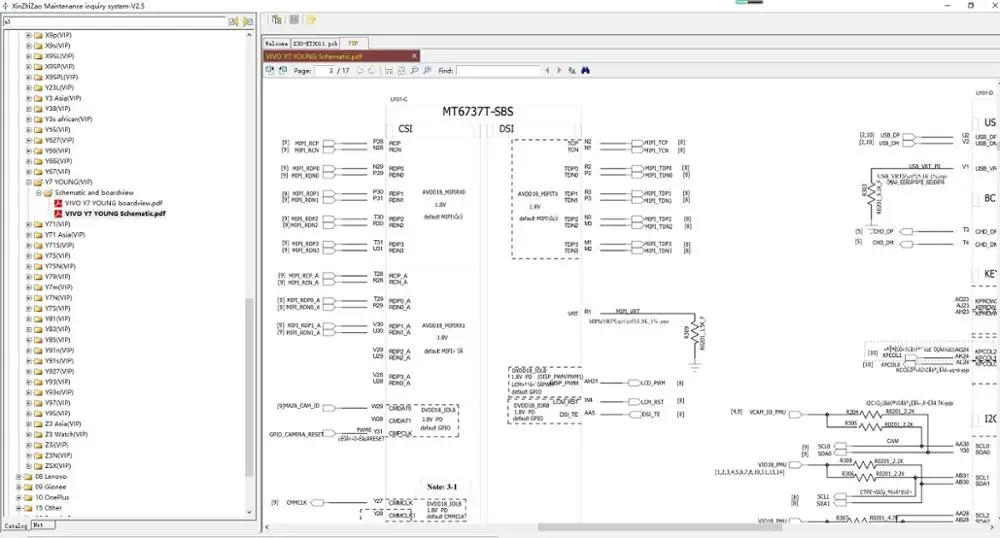Click the GPIO_CAMERA_RESET label in schematic
The width and height of the screenshot is (1000, 538).
tap(297, 434)
